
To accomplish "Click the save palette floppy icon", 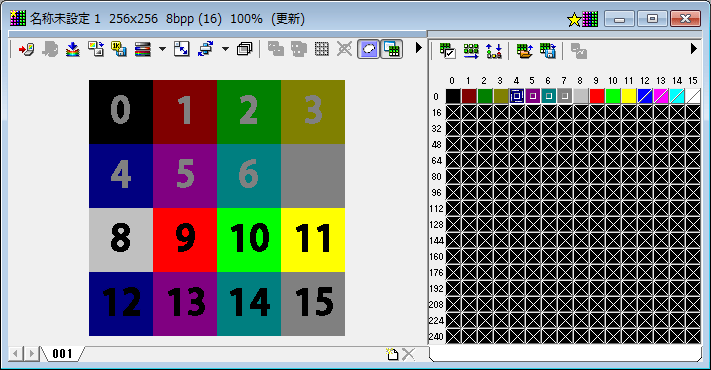I will click(x=548, y=51).
